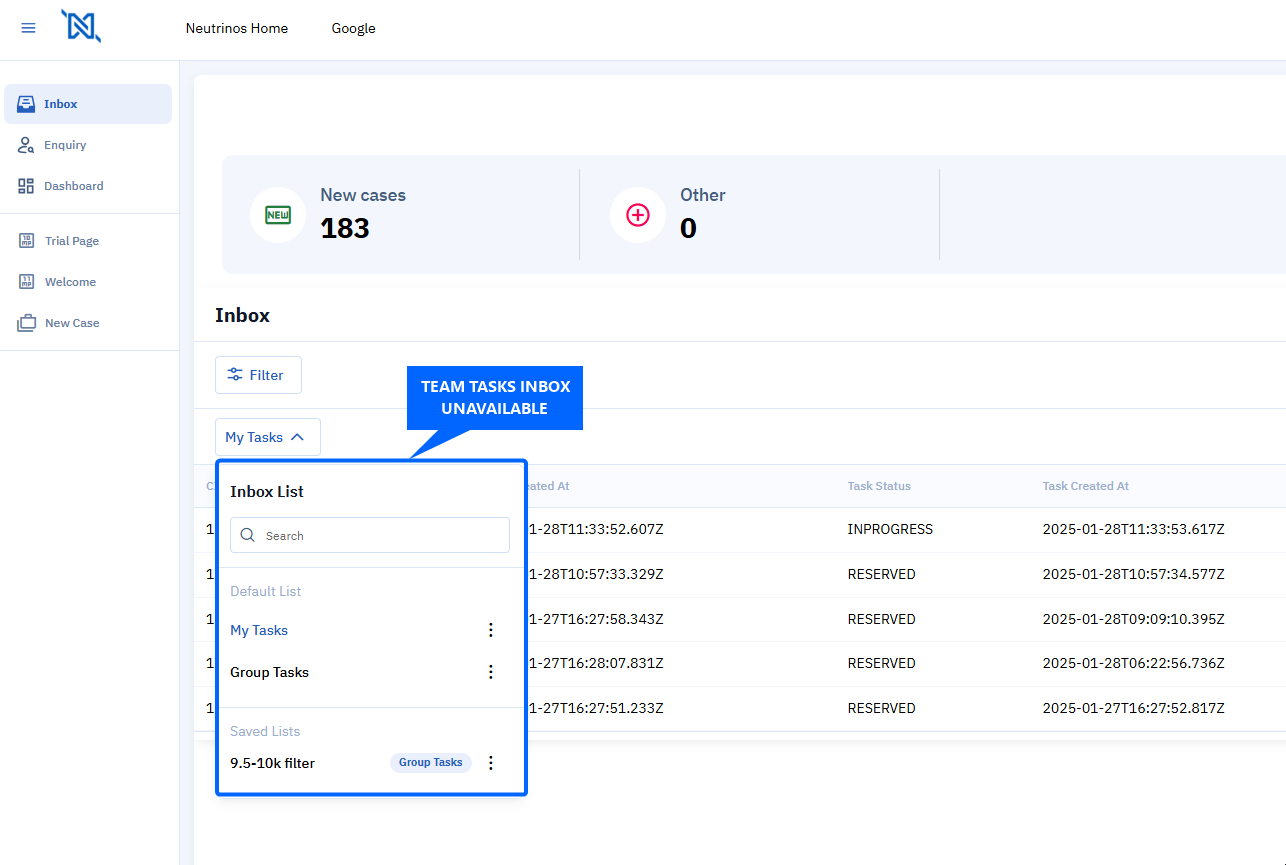This screenshot has width=1286, height=865.
Task: Open the three-dot menu for My Tasks
Action: [490, 630]
